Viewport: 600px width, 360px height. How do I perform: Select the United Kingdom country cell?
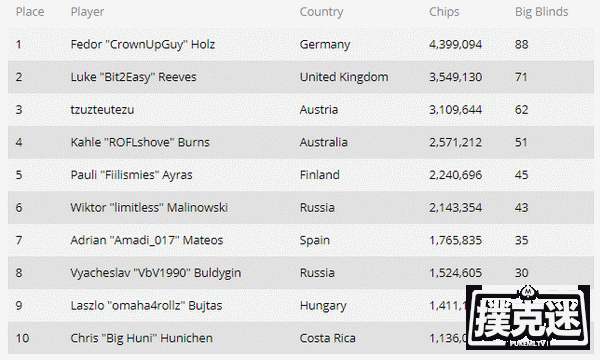click(x=344, y=77)
